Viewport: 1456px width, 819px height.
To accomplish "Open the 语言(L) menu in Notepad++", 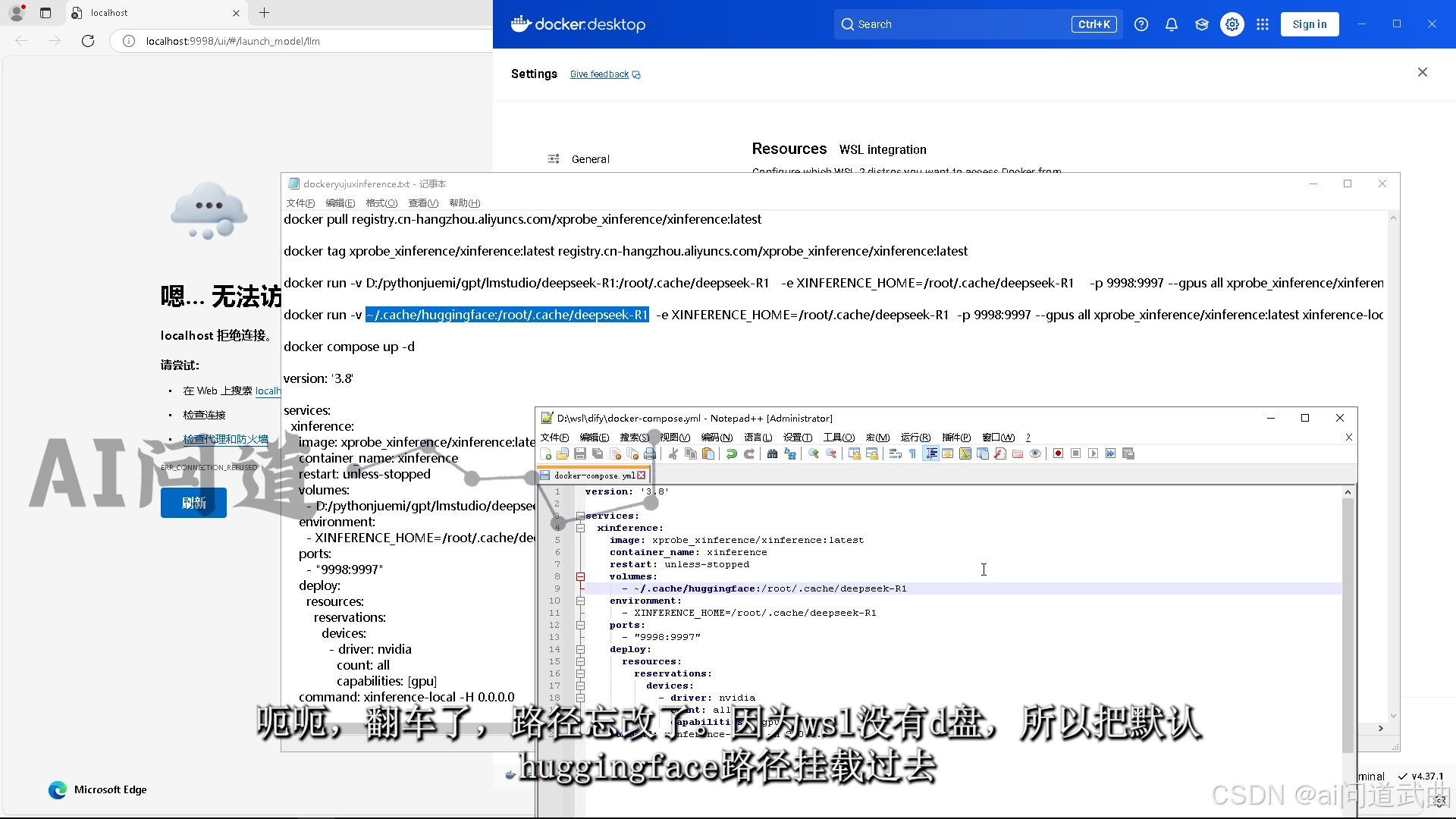I will (758, 438).
